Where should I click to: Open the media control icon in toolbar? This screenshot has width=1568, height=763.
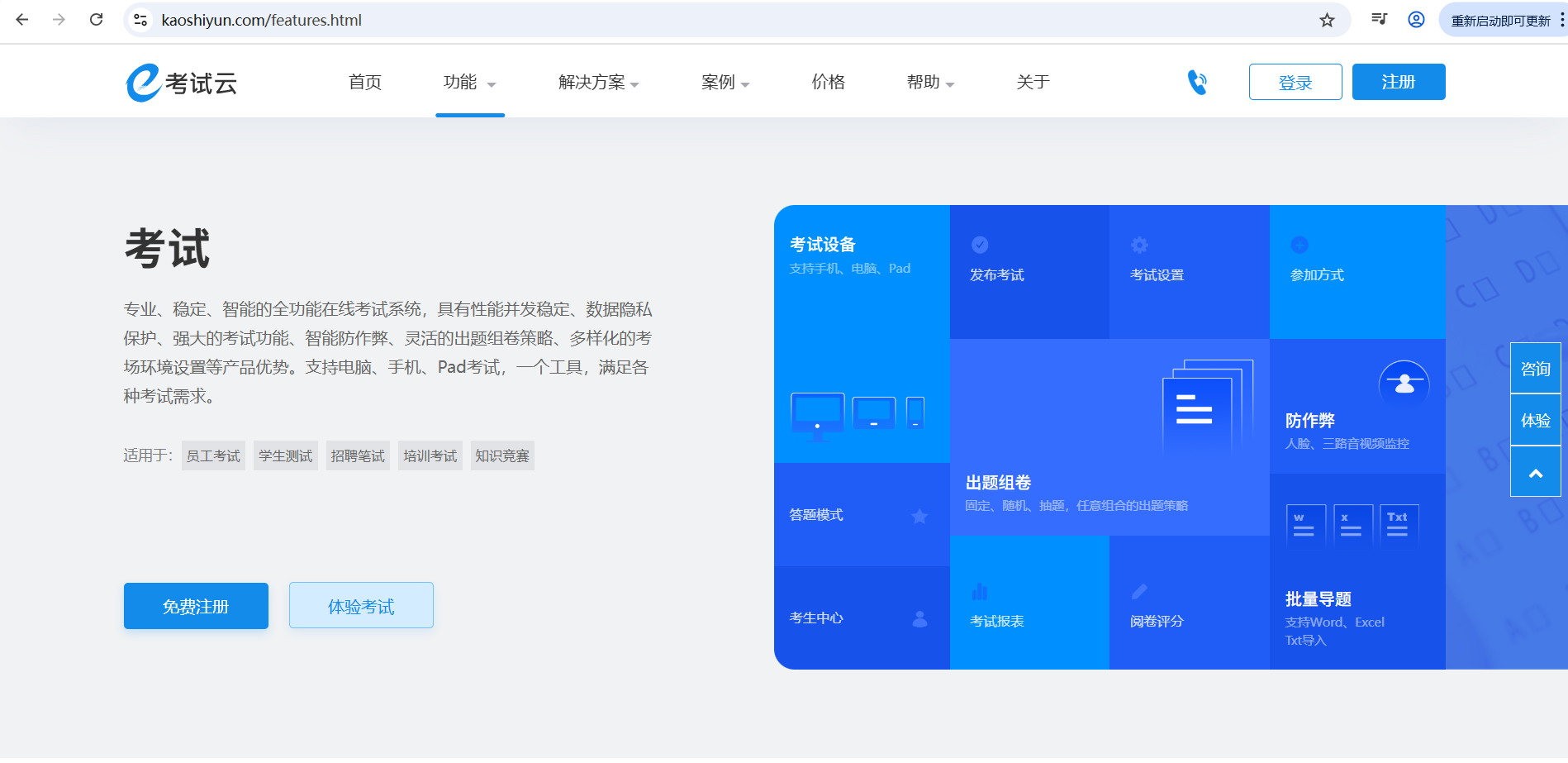pos(1379,20)
